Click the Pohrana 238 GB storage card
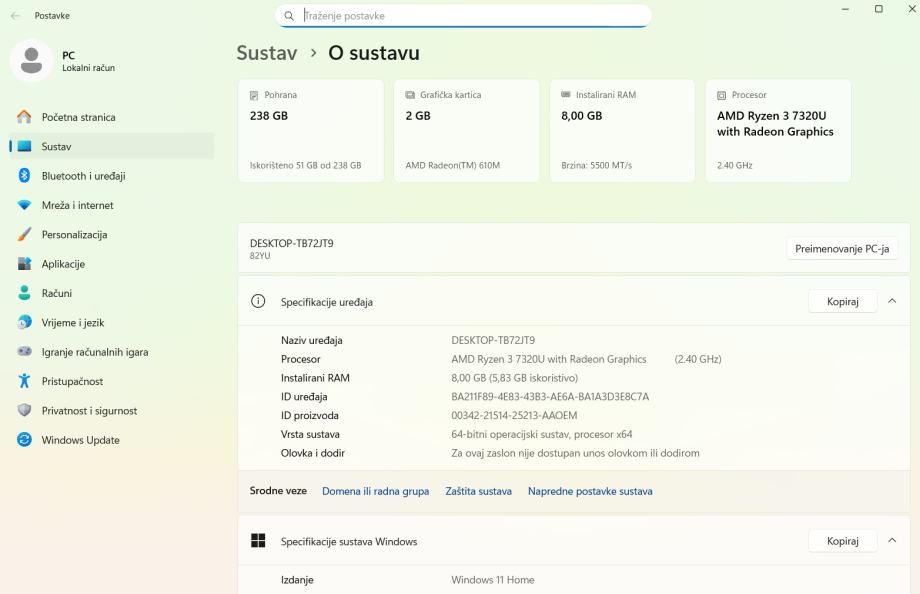Screen dimensions: 920x594 click(310, 131)
